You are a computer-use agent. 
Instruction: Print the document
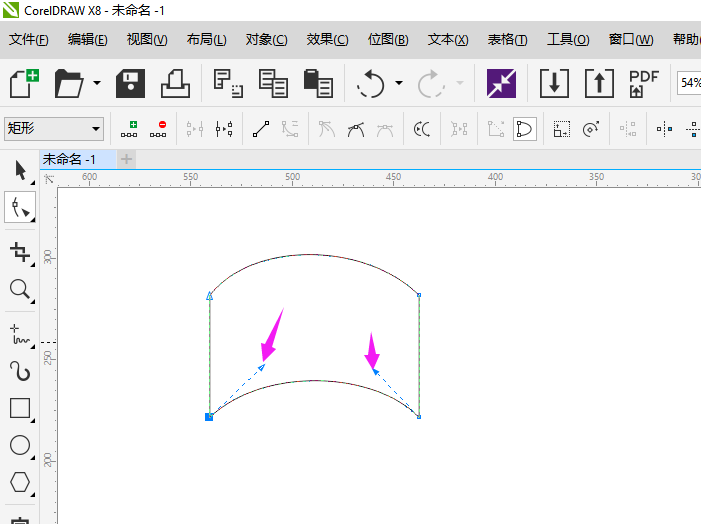(x=175, y=83)
